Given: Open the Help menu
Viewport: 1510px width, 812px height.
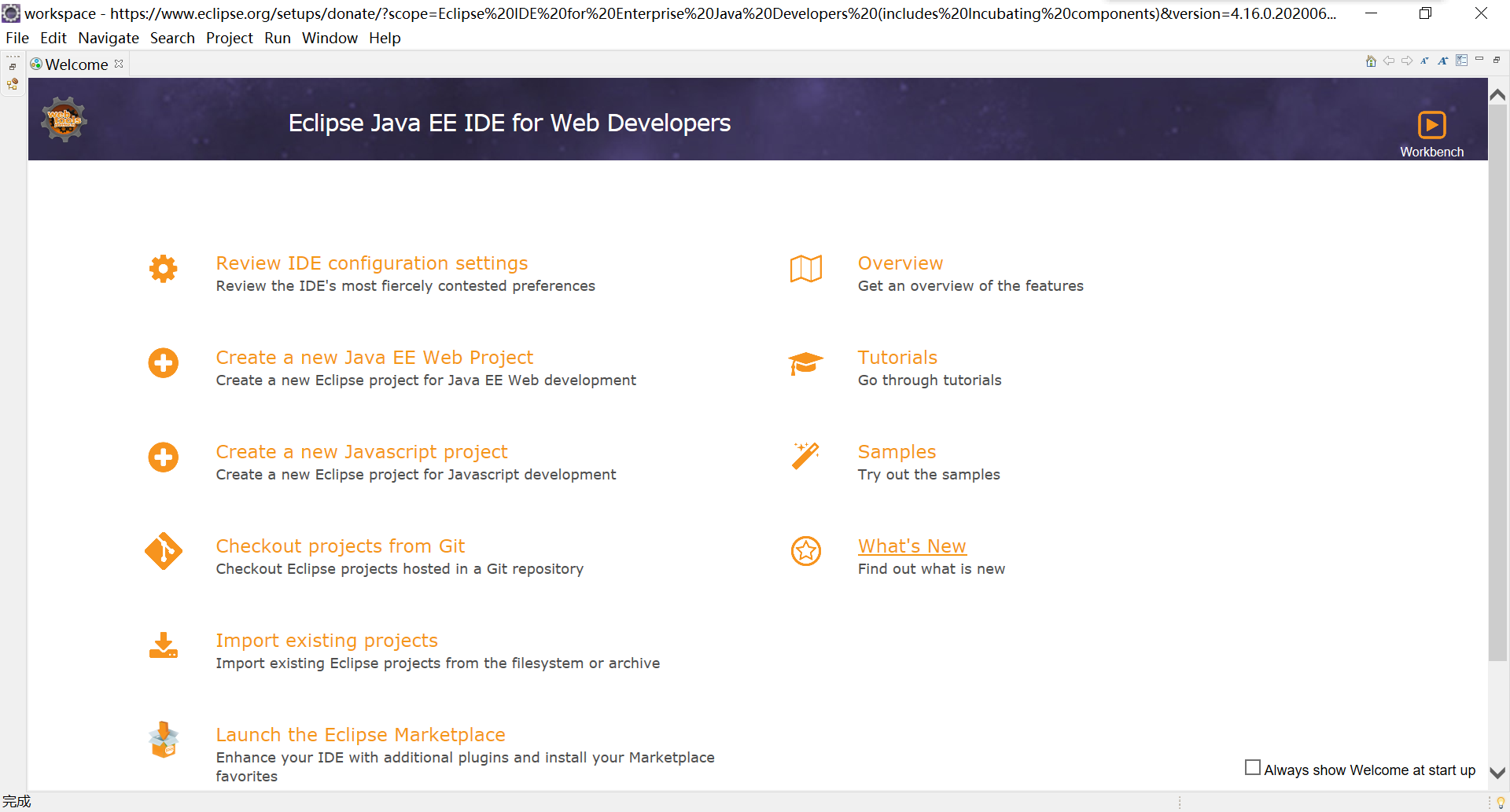Looking at the screenshot, I should point(385,38).
